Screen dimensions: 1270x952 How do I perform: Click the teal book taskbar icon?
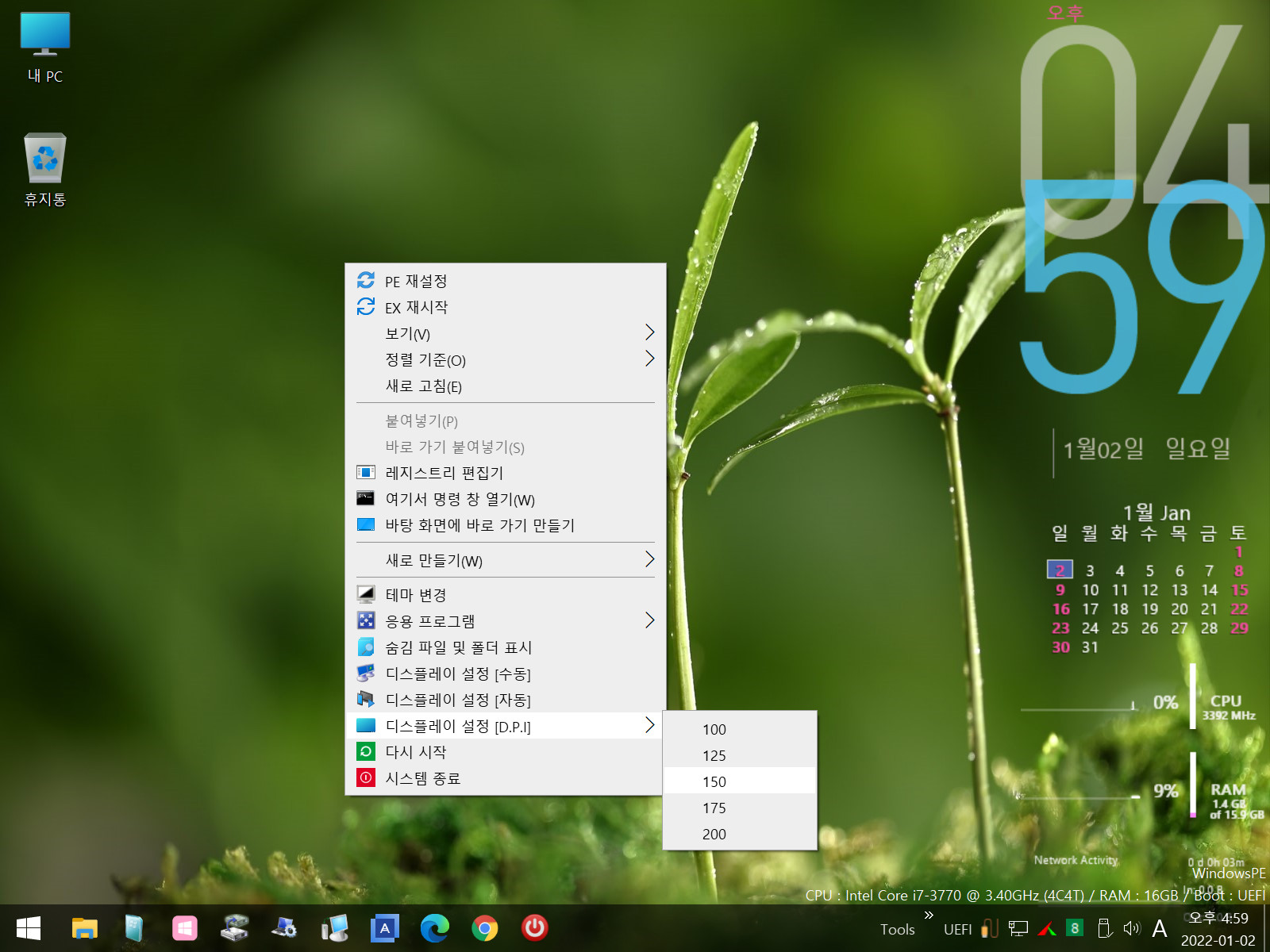click(134, 928)
